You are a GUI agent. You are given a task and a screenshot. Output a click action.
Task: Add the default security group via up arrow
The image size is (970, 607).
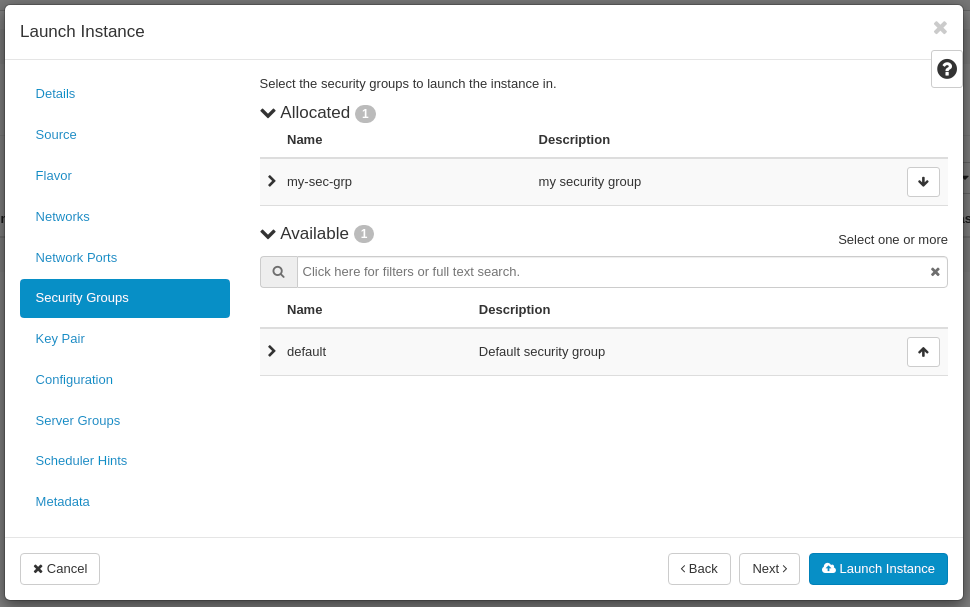tap(923, 351)
